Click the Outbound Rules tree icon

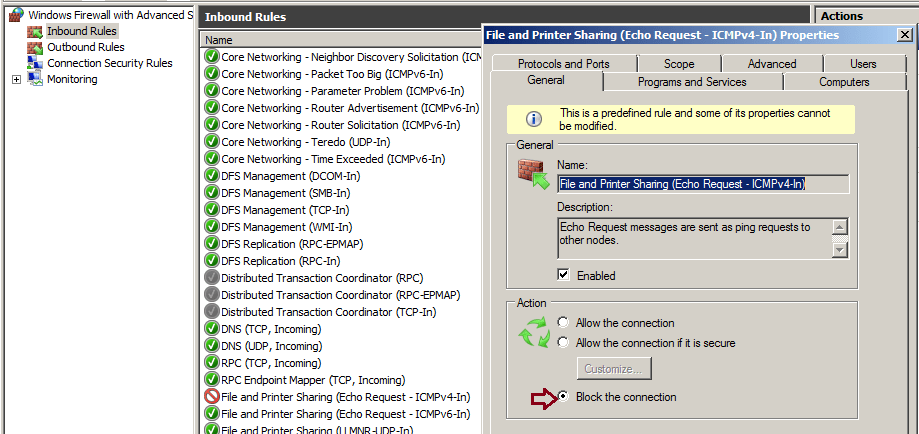tap(35, 47)
